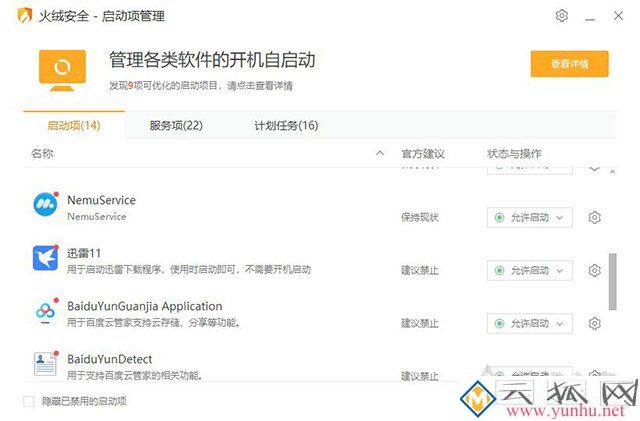
Task: Click the orange startup monitor icon
Action: 62,71
